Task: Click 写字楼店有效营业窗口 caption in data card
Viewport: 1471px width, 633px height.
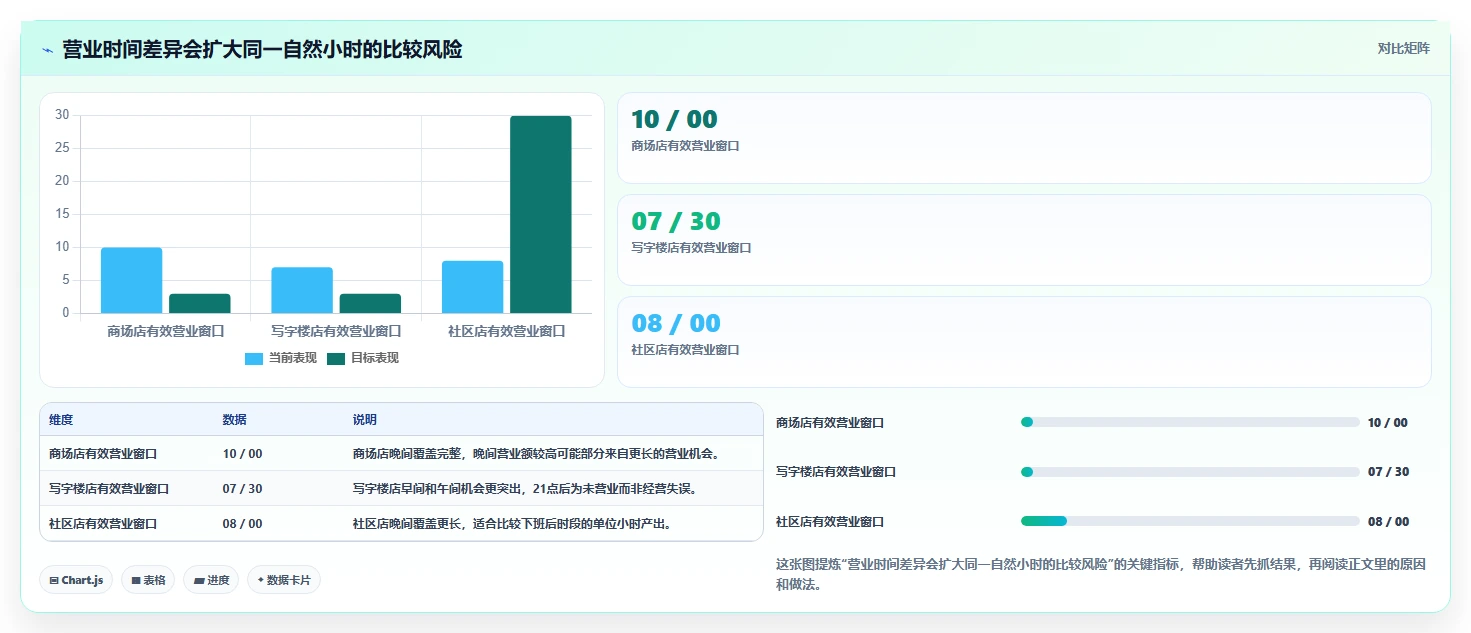Action: (x=691, y=248)
